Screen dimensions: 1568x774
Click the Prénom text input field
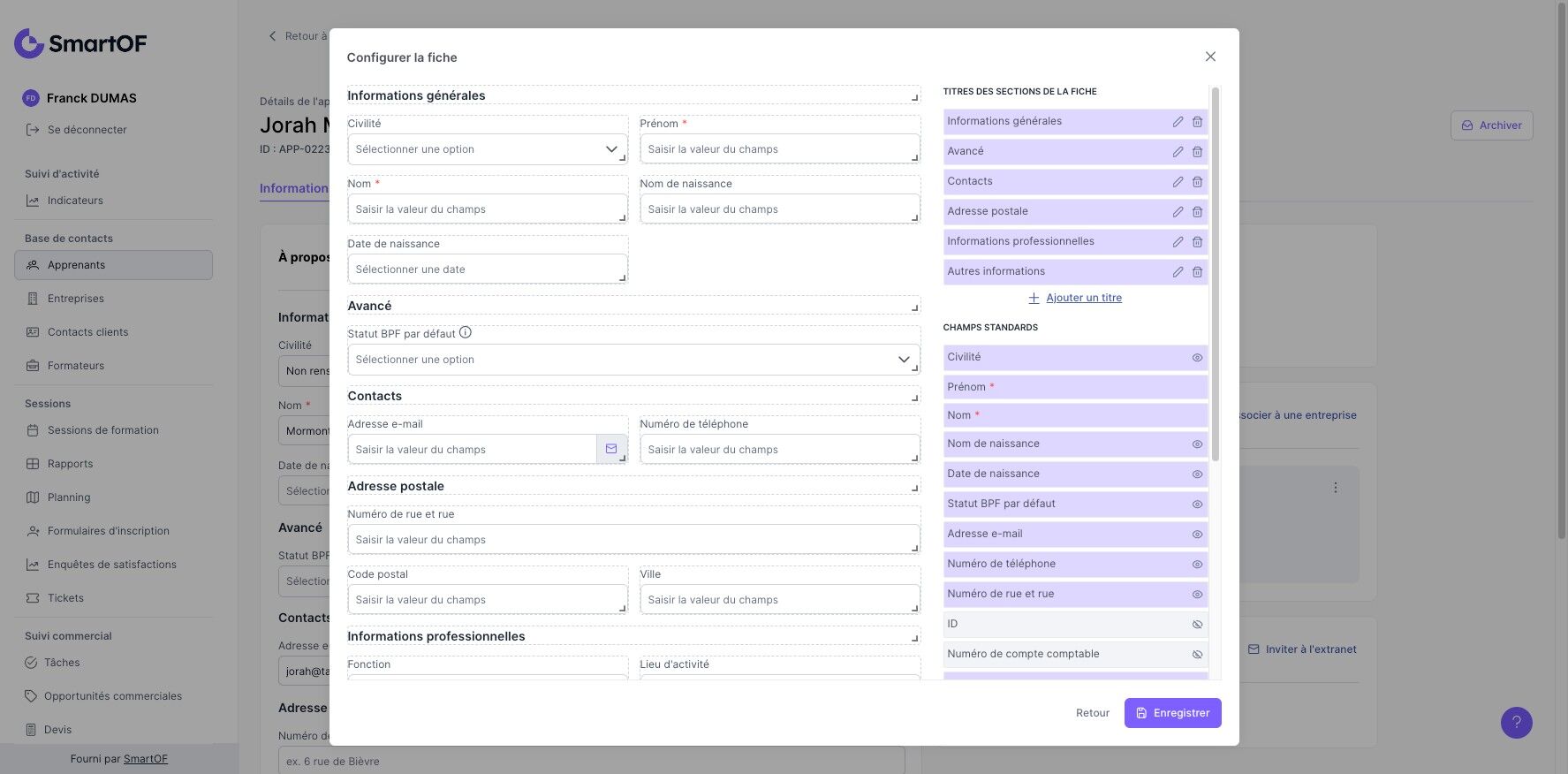pos(778,149)
